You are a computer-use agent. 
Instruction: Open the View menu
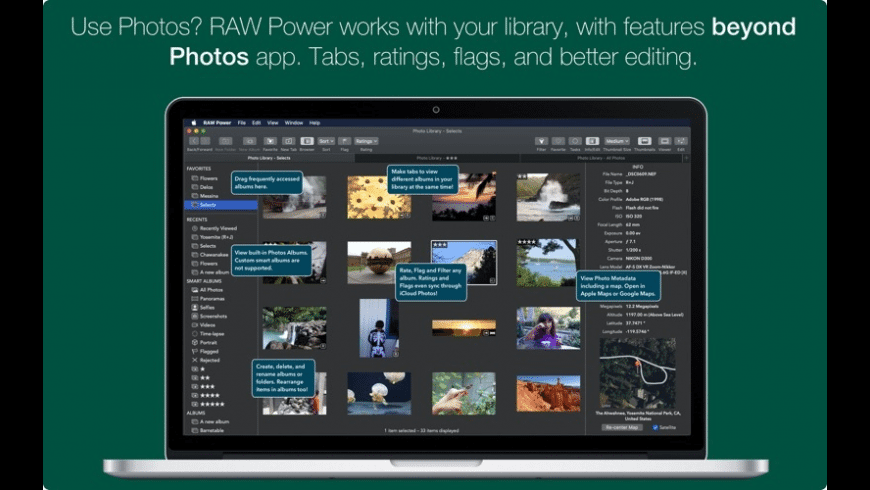[x=273, y=123]
